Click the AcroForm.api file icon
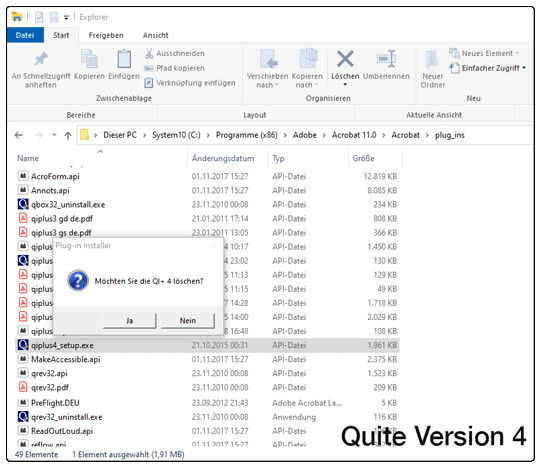Screen dimensions: 540x467 [x=23, y=176]
